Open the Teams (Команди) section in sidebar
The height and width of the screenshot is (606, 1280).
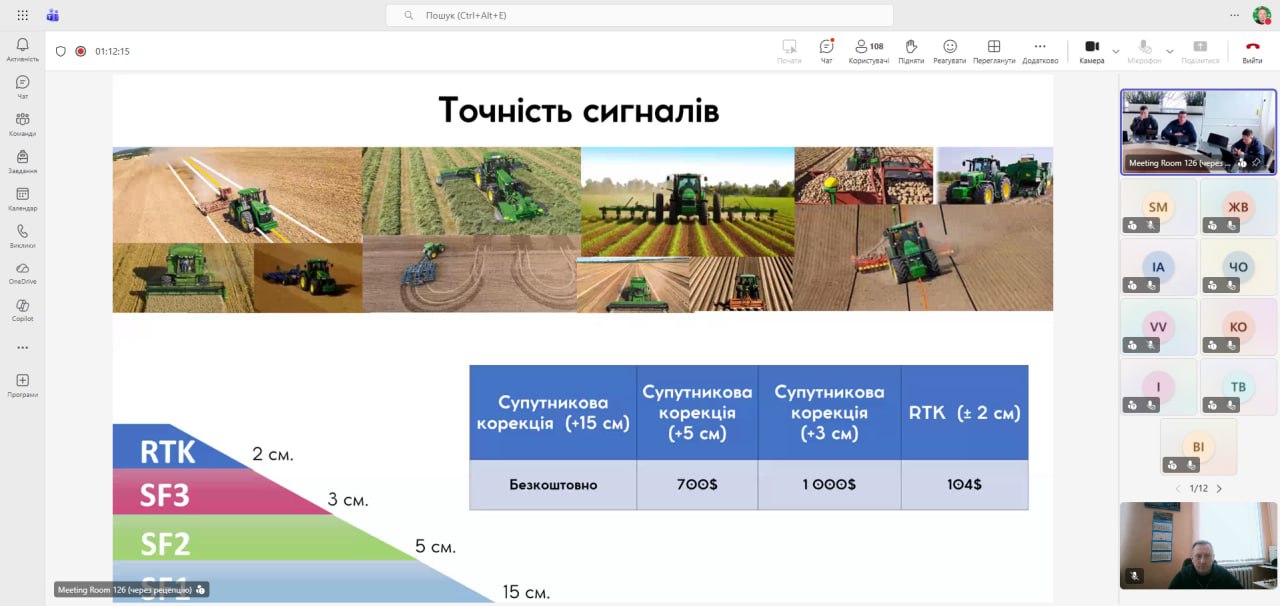(x=22, y=123)
